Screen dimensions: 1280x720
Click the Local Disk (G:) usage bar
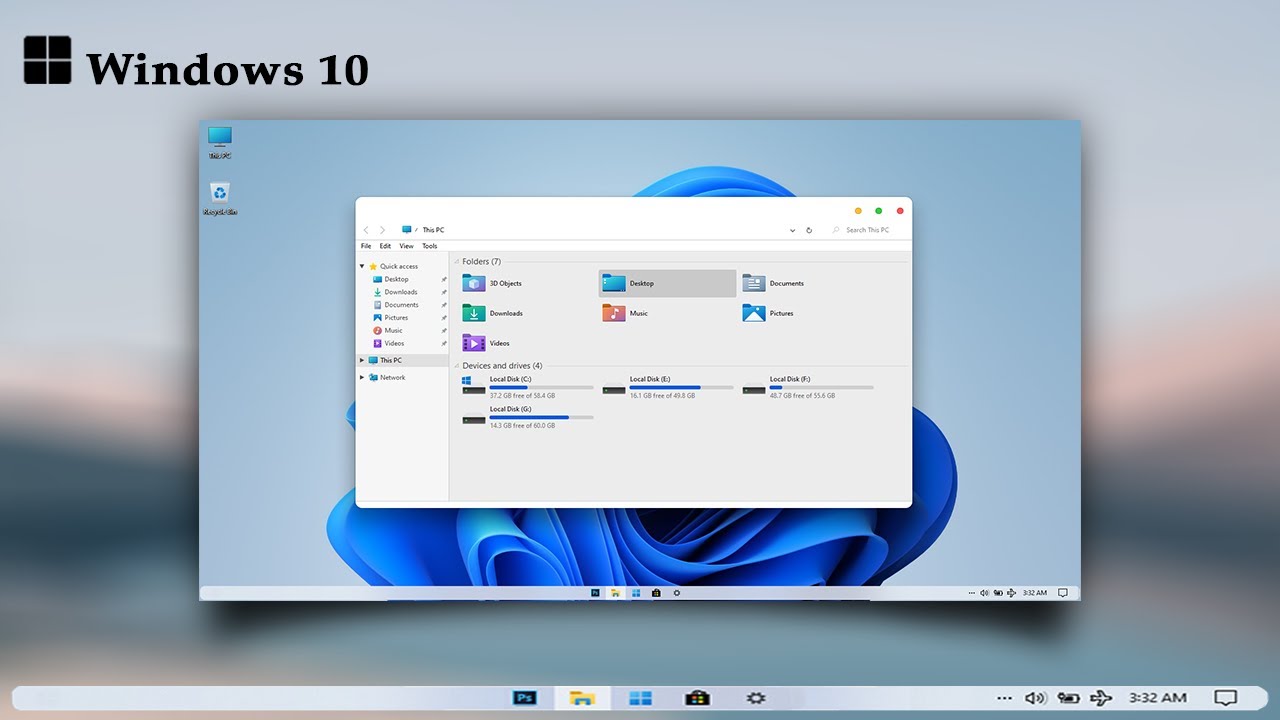(x=541, y=417)
